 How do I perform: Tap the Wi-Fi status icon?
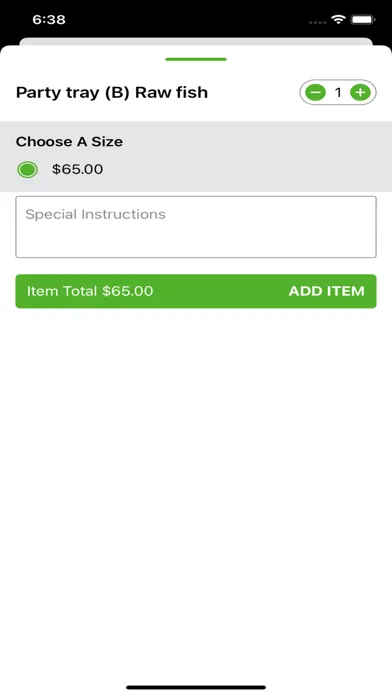(338, 20)
